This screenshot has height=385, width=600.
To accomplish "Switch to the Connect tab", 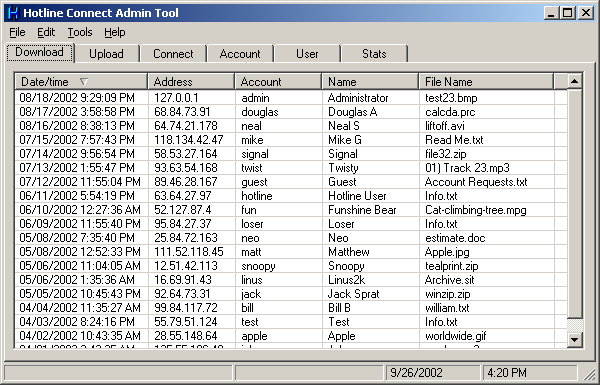I will 173,54.
